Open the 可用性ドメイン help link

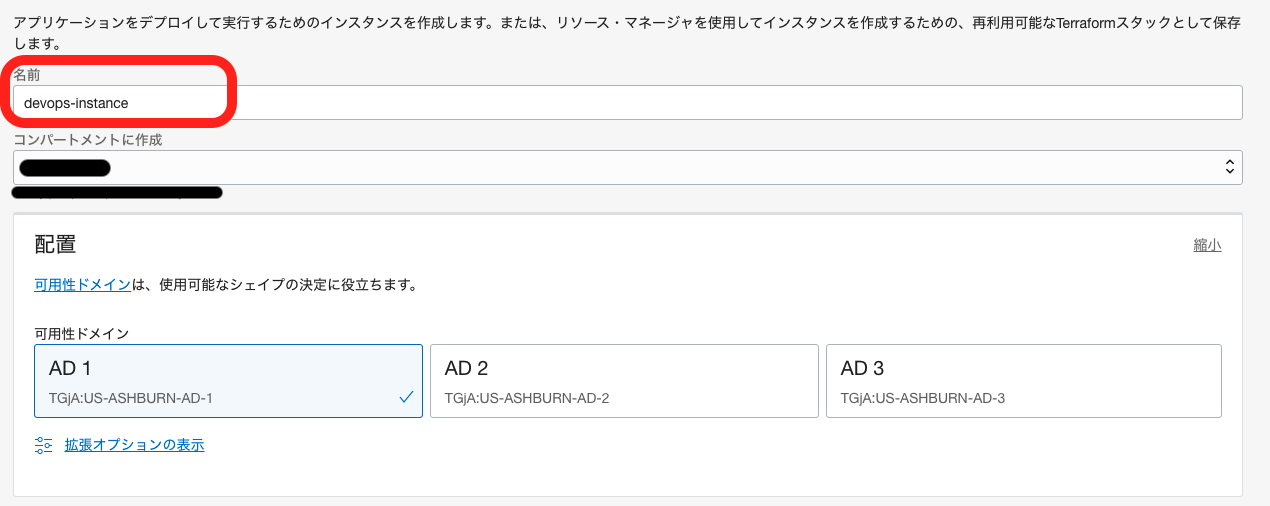83,284
